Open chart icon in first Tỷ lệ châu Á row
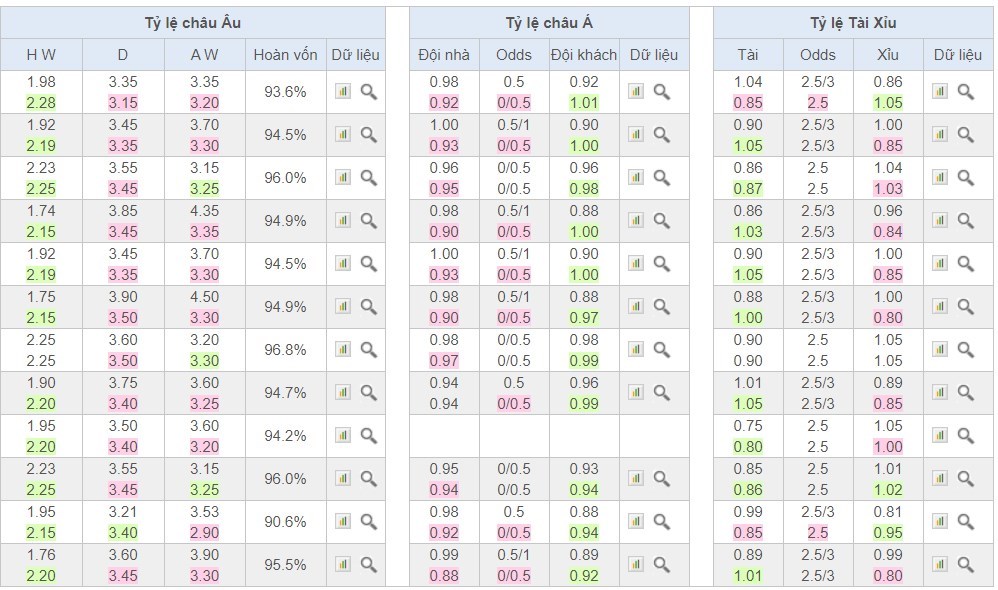 (x=636, y=92)
